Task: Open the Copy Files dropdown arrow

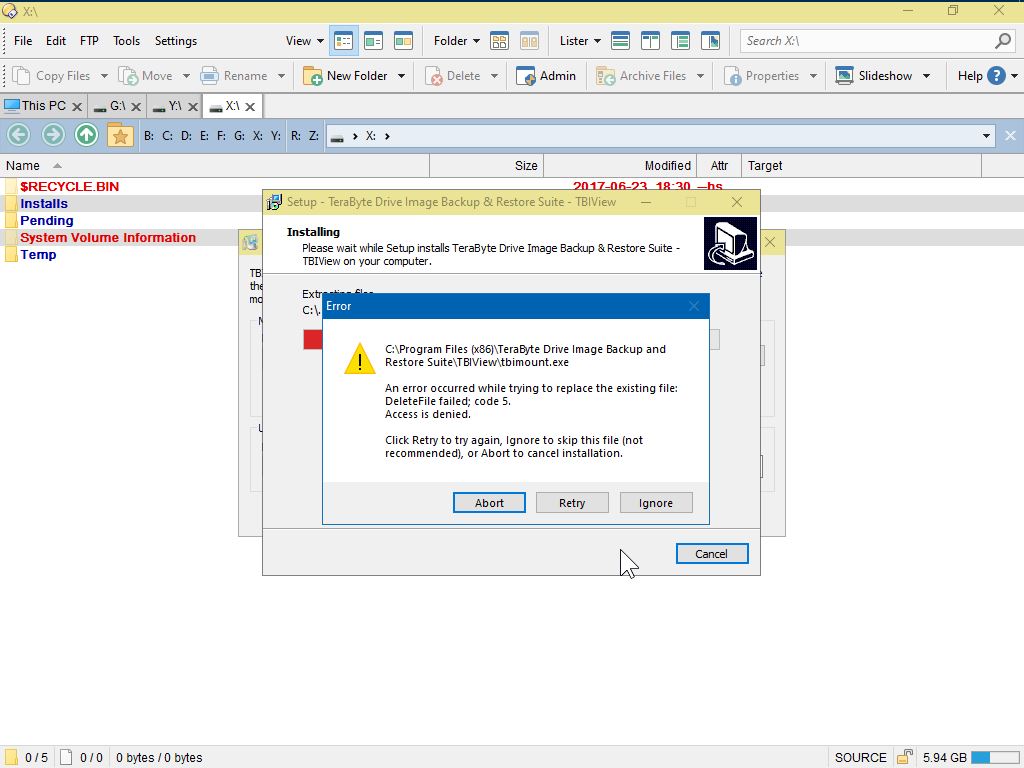Action: click(x=104, y=76)
